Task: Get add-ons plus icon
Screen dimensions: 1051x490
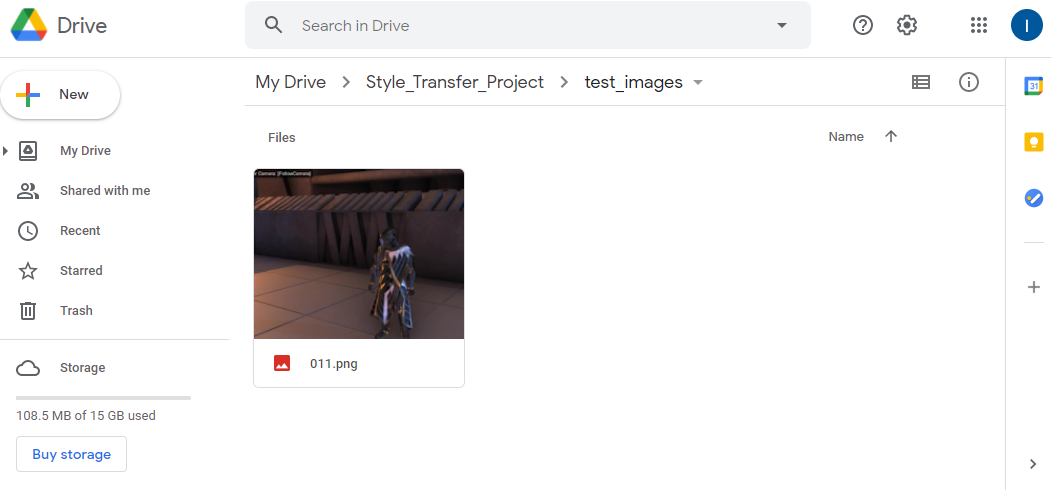Action: point(1034,288)
